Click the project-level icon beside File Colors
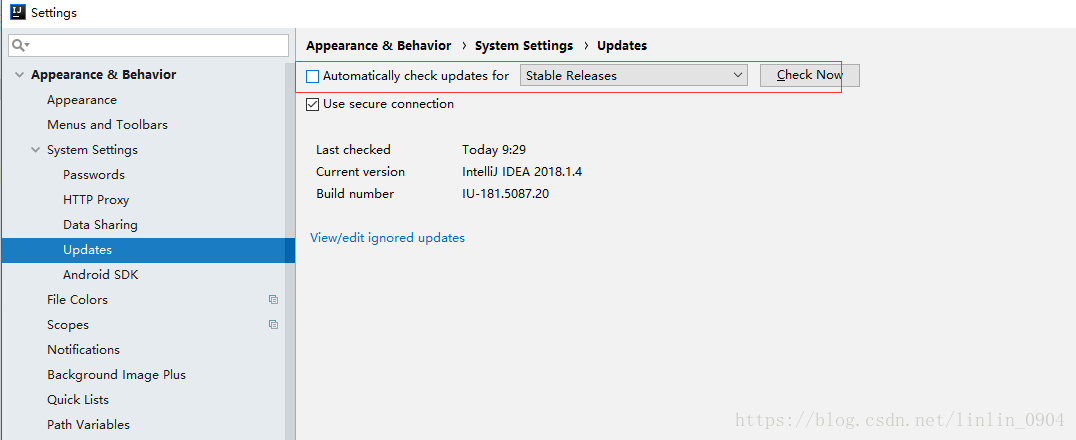Image resolution: width=1076 pixels, height=440 pixels. (273, 299)
